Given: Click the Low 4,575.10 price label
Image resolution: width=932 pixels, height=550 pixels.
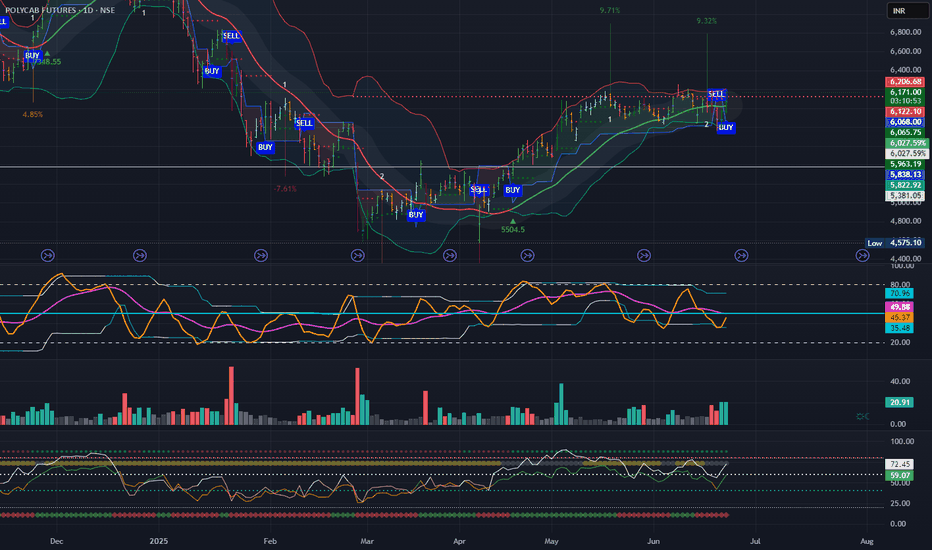Looking at the screenshot, I should pos(895,243).
